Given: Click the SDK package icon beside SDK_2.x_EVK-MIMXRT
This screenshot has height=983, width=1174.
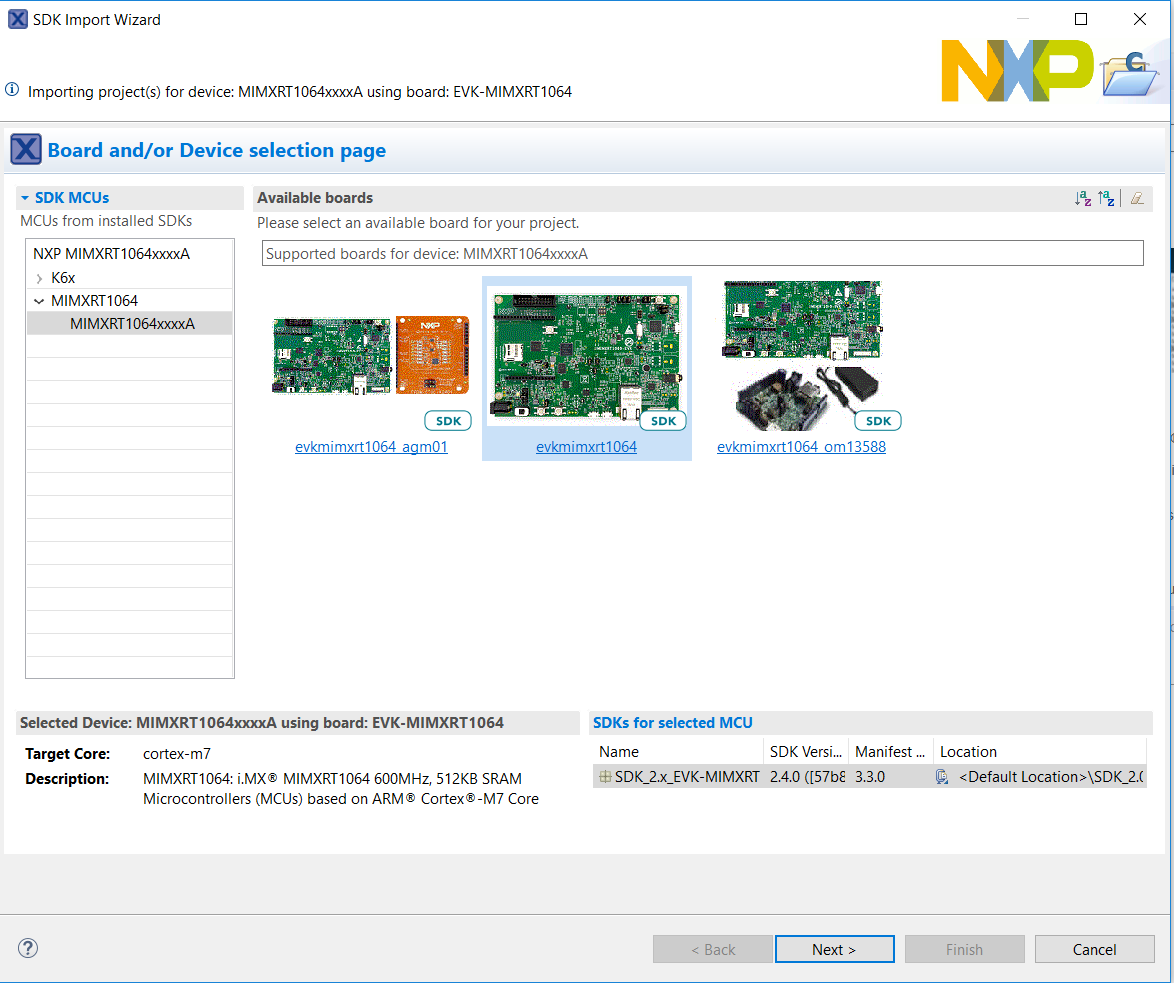Looking at the screenshot, I should [605, 776].
